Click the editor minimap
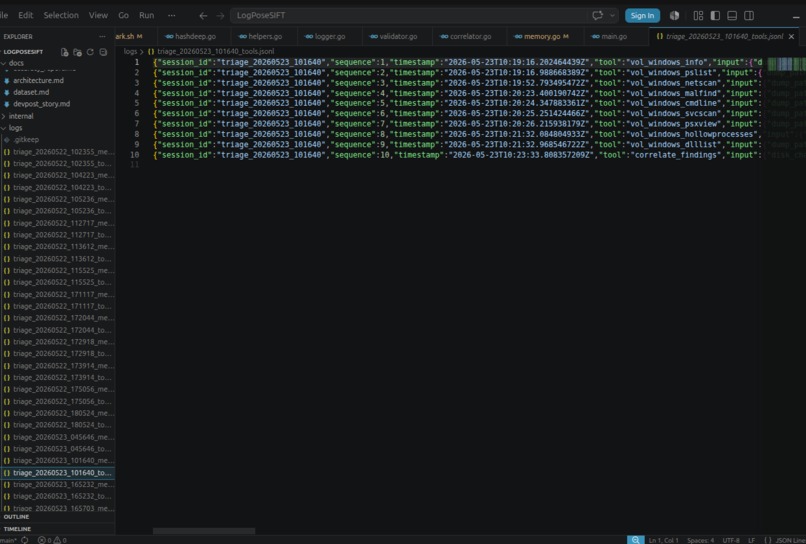The image size is (806, 544). [786, 64]
